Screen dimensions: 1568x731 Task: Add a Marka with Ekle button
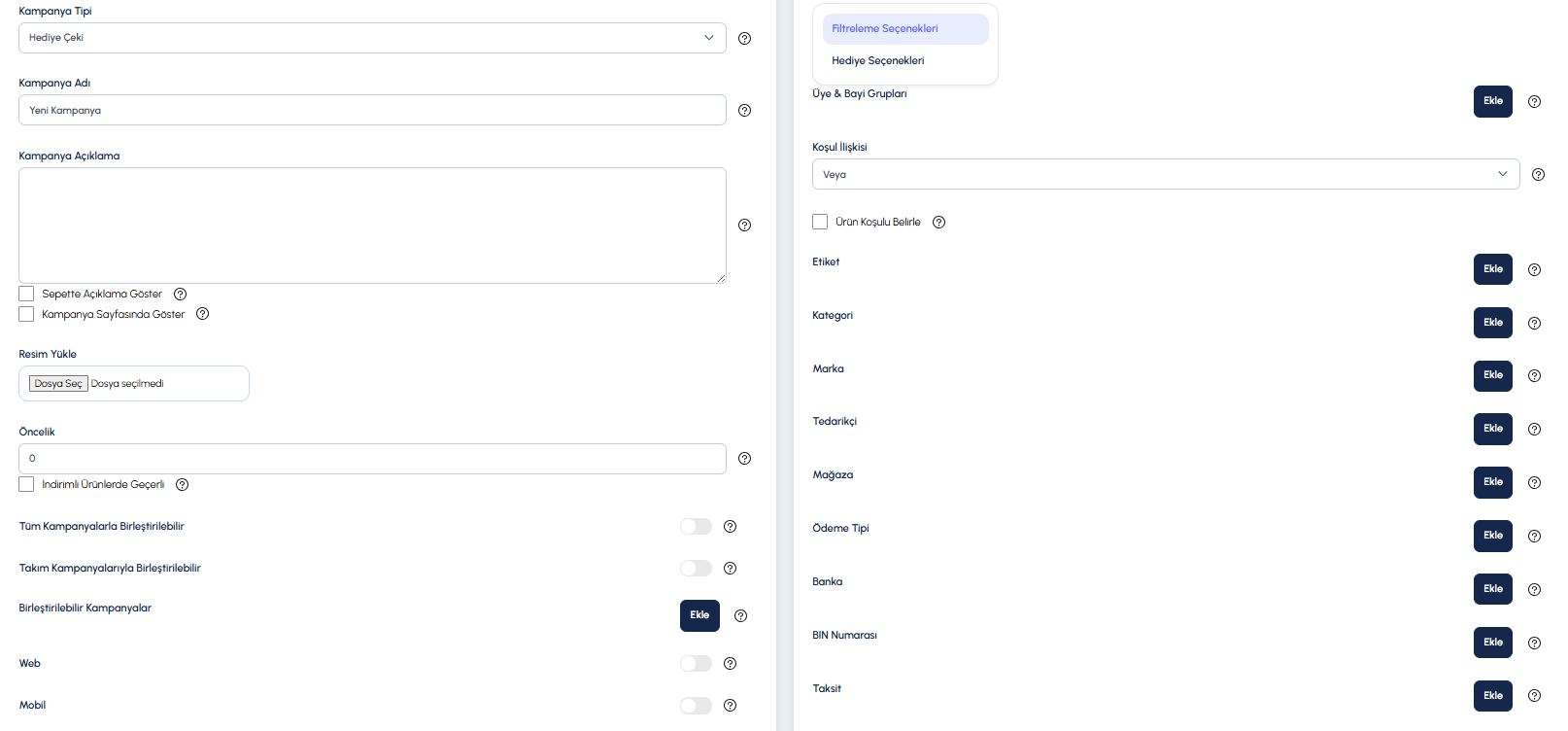tap(1493, 375)
